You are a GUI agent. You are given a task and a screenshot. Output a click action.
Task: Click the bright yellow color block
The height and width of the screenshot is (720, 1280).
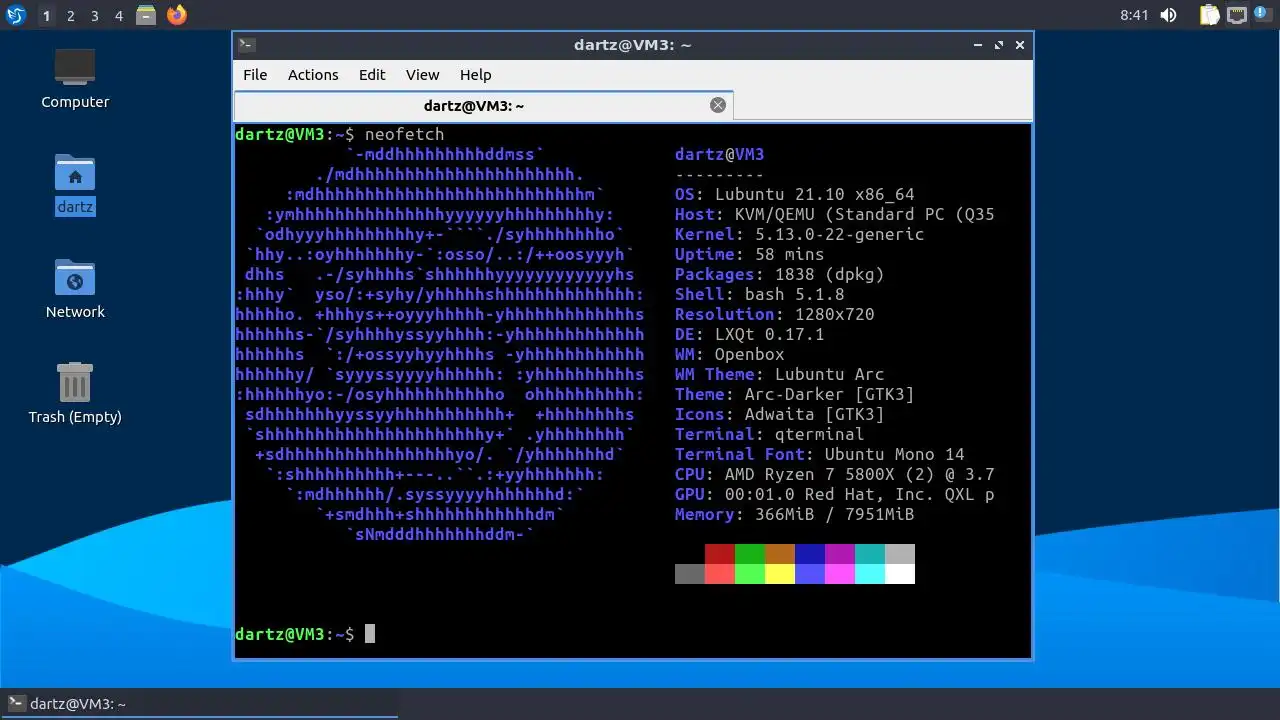tap(780, 574)
